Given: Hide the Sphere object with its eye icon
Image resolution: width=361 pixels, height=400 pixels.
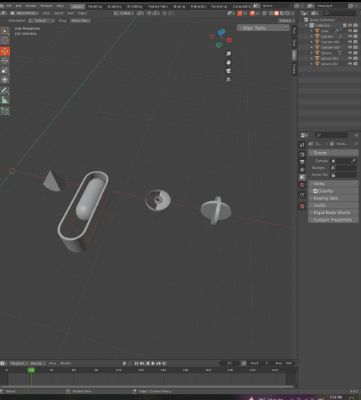Looking at the screenshot, I should pyautogui.click(x=350, y=53).
